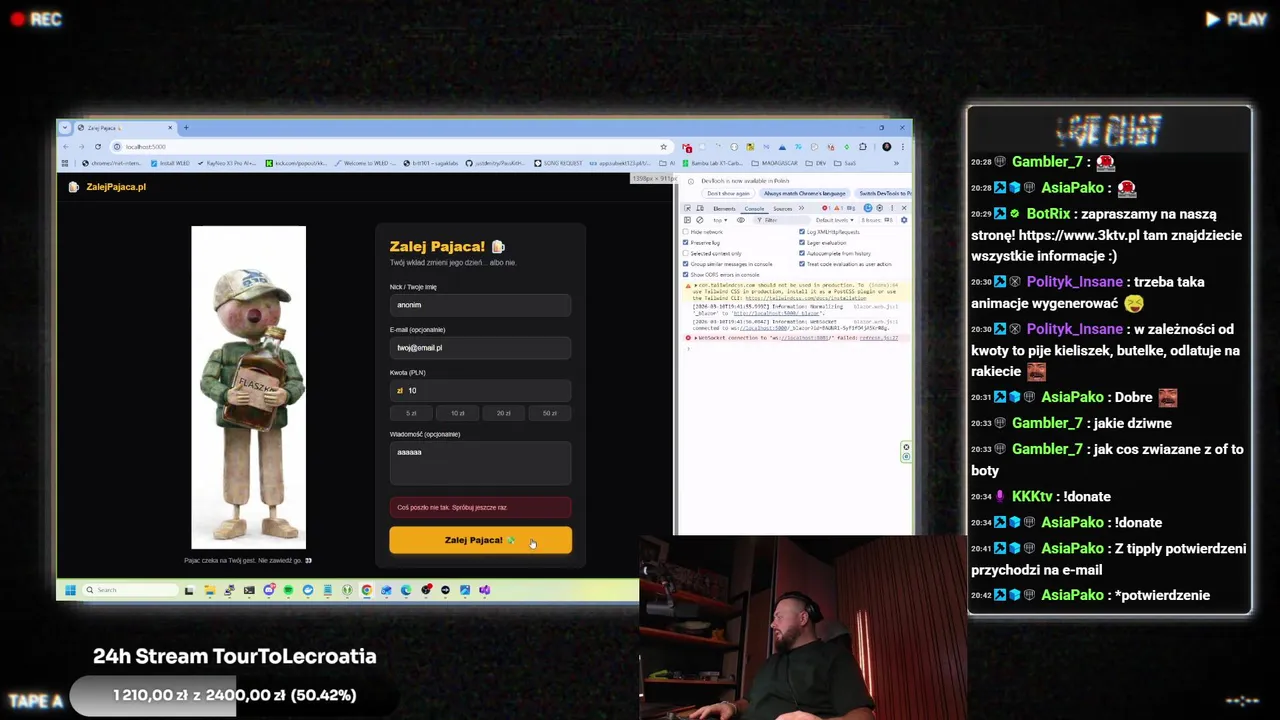Open the Chrome extensions puzzle icon

coord(862,147)
